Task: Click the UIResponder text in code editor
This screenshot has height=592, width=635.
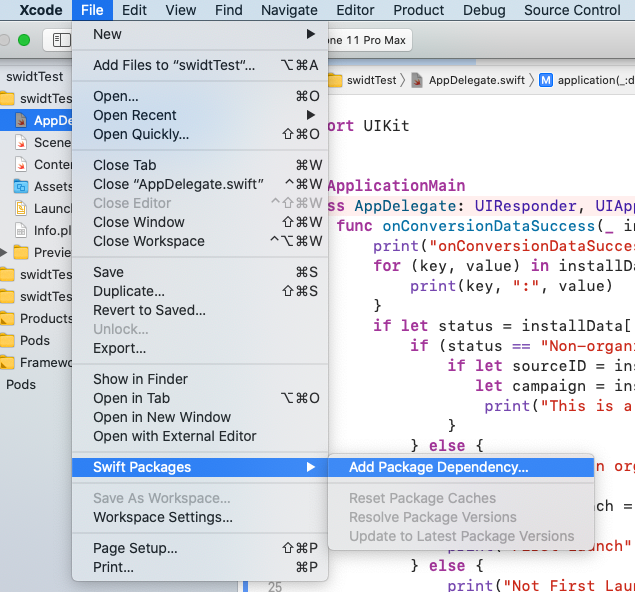Action: tap(525, 206)
